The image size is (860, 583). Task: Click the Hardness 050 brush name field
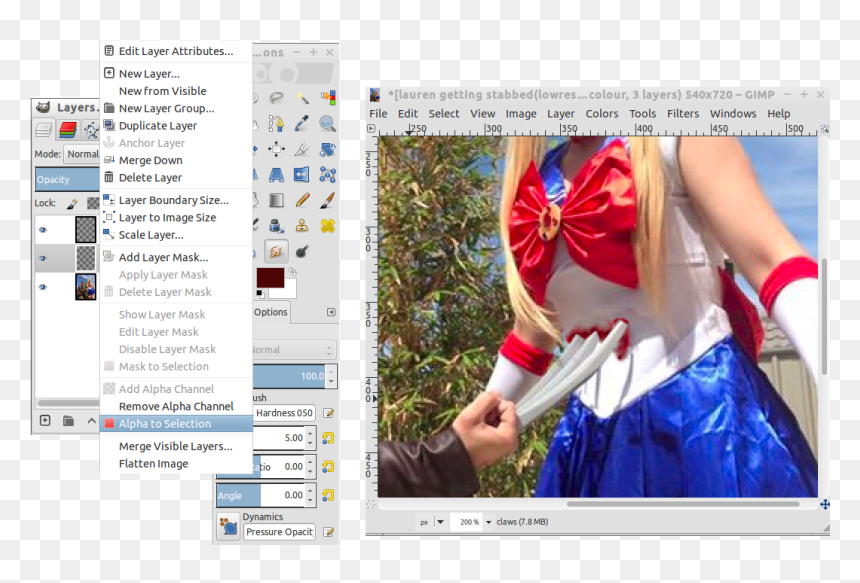click(x=284, y=413)
